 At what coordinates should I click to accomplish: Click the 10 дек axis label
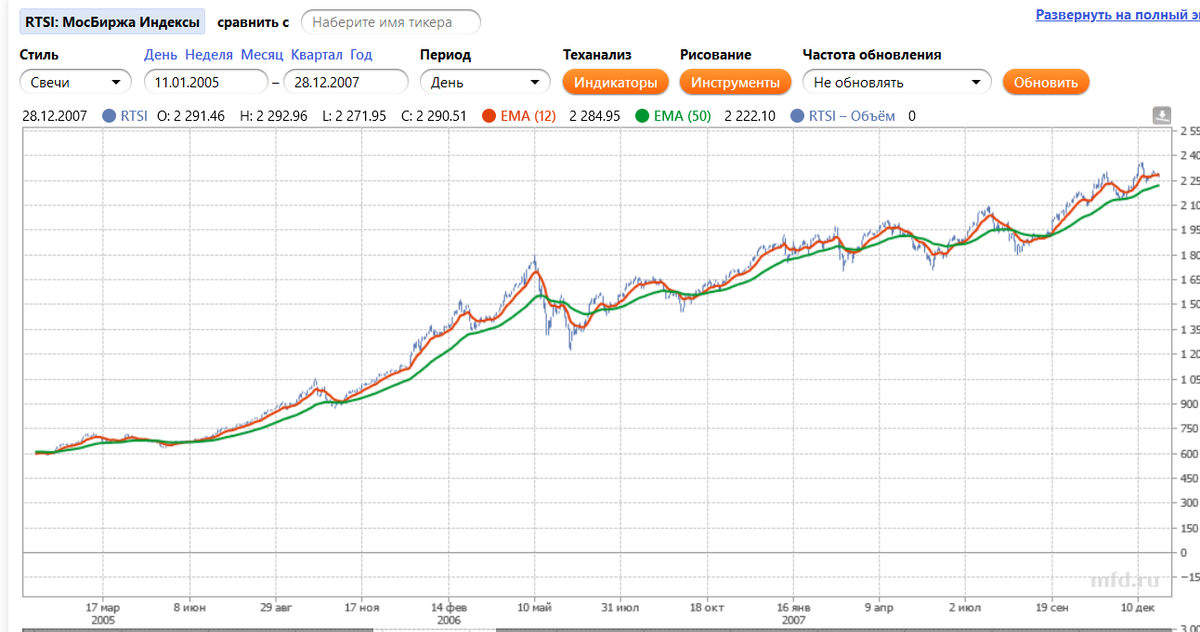click(x=1138, y=607)
